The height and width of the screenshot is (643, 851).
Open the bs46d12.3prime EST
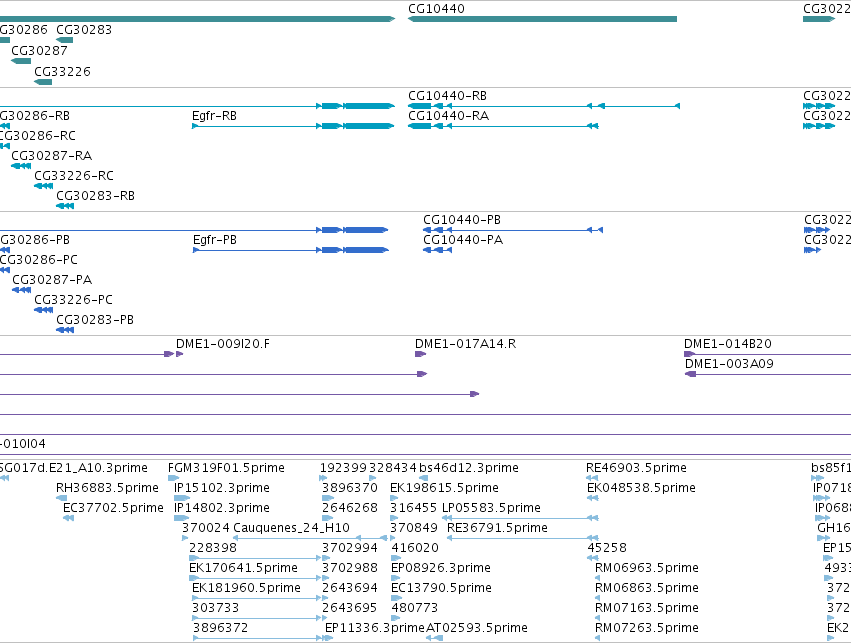coord(423,478)
